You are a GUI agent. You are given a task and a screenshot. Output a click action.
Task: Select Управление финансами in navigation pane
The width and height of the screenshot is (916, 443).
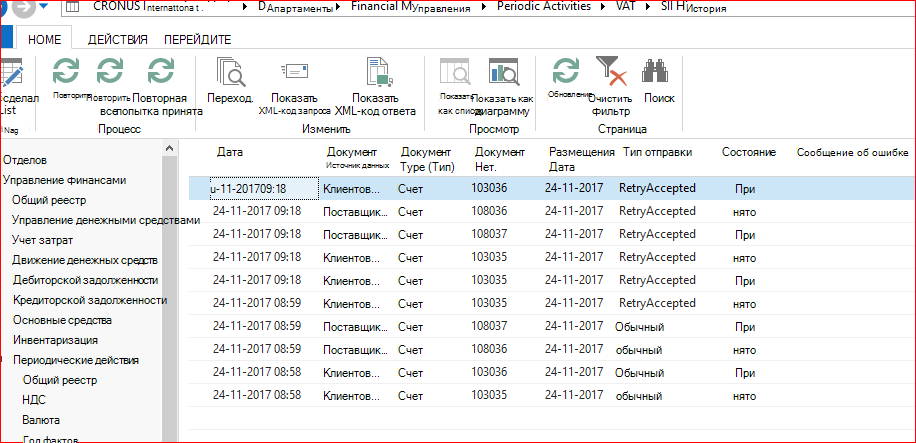pyautogui.click(x=64, y=180)
